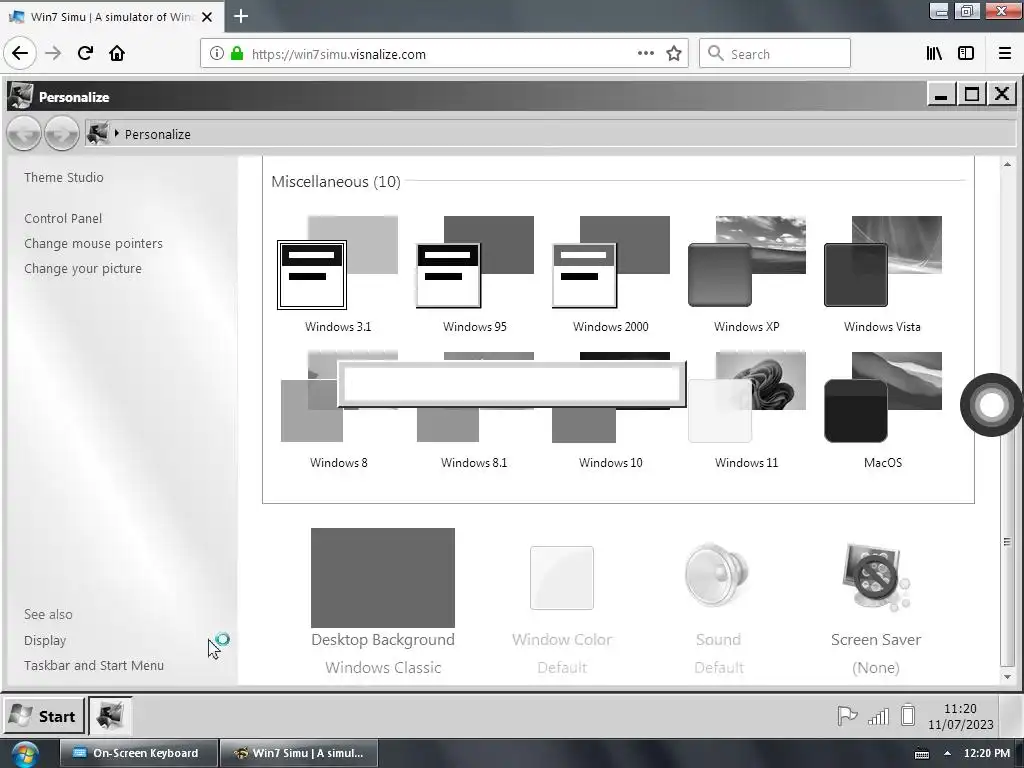Open Taskbar and Start Menu link
The image size is (1024, 768).
tap(93, 665)
